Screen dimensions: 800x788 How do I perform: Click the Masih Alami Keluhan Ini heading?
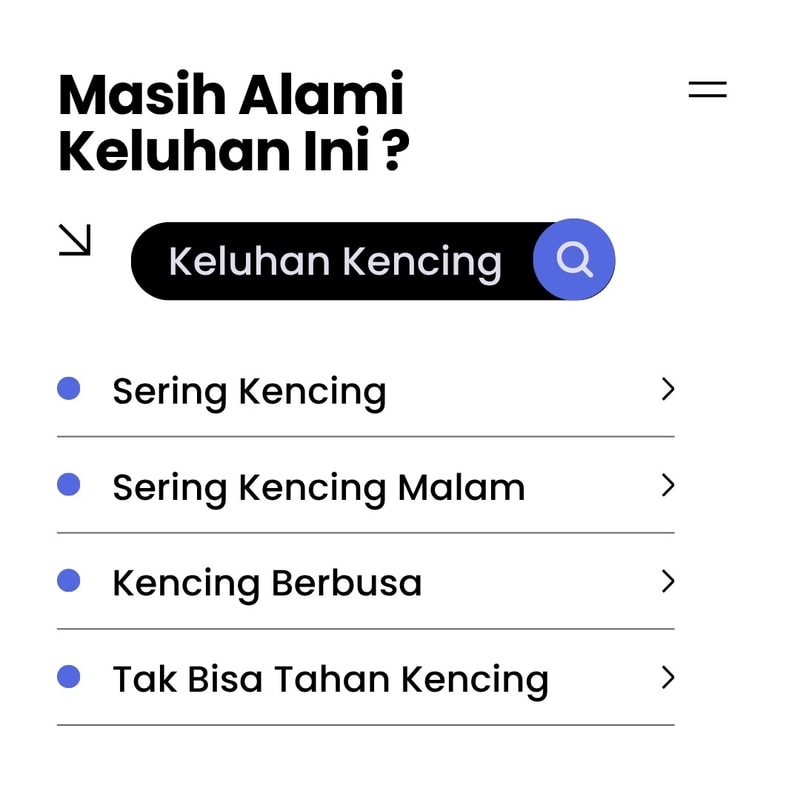[233, 124]
